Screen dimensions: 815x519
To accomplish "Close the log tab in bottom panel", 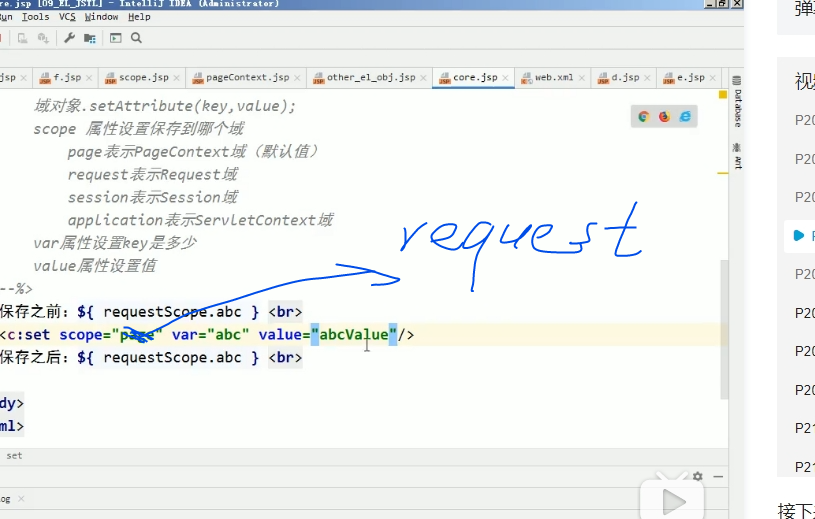I will [x=21, y=499].
